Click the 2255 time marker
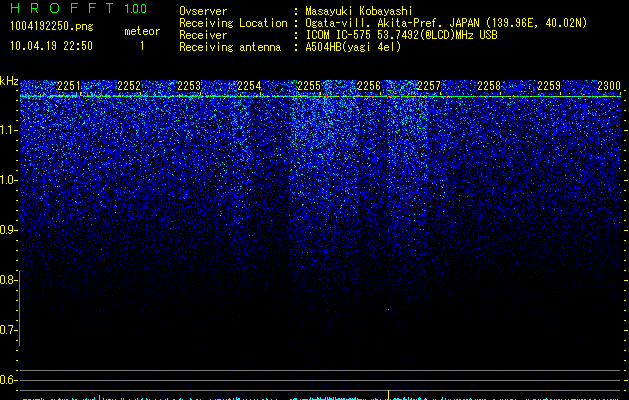The height and width of the screenshot is (400, 629). point(309,86)
